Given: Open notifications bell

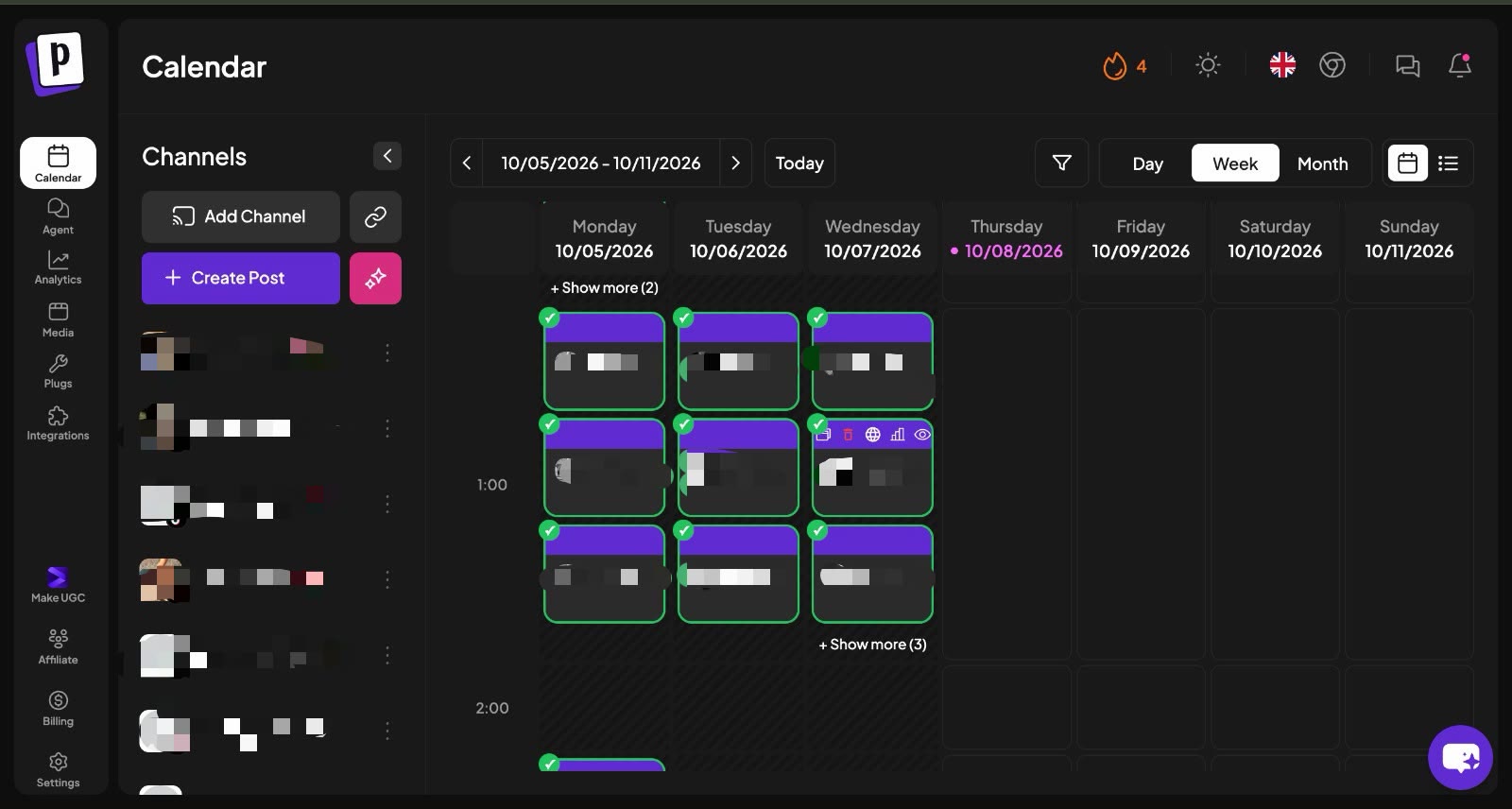Looking at the screenshot, I should point(1460,65).
